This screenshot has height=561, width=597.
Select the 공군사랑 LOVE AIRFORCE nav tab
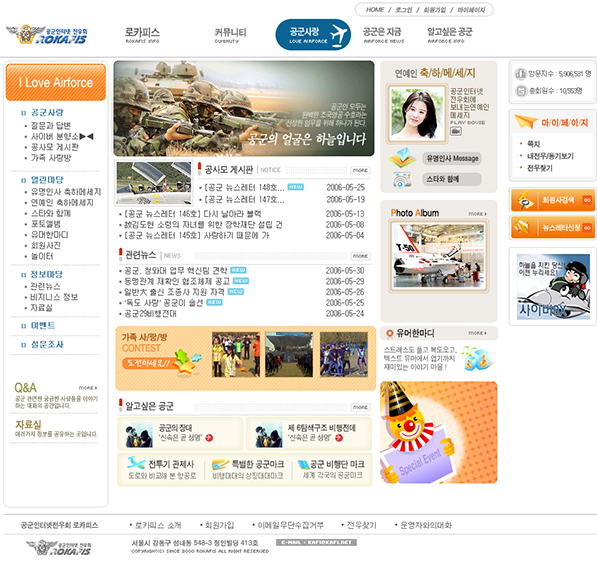(313, 35)
